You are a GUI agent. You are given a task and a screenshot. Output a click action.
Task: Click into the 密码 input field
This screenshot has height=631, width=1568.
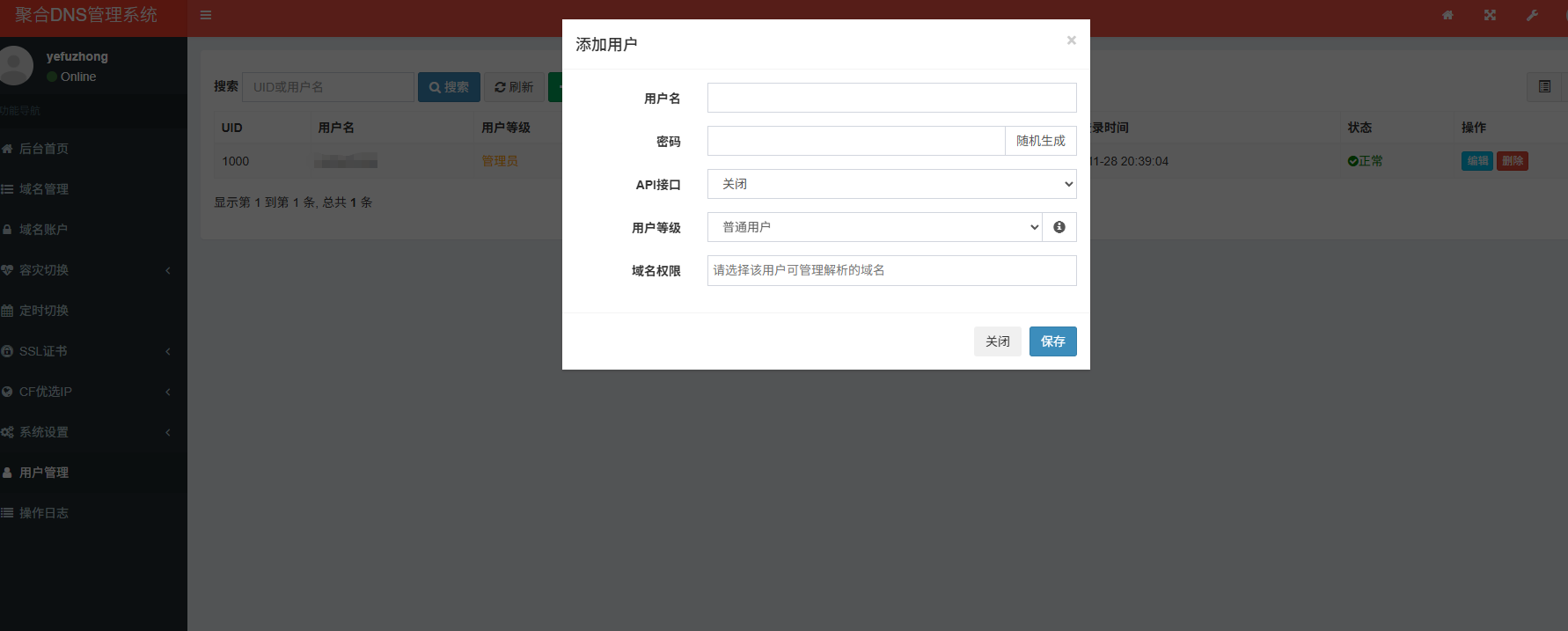[855, 141]
